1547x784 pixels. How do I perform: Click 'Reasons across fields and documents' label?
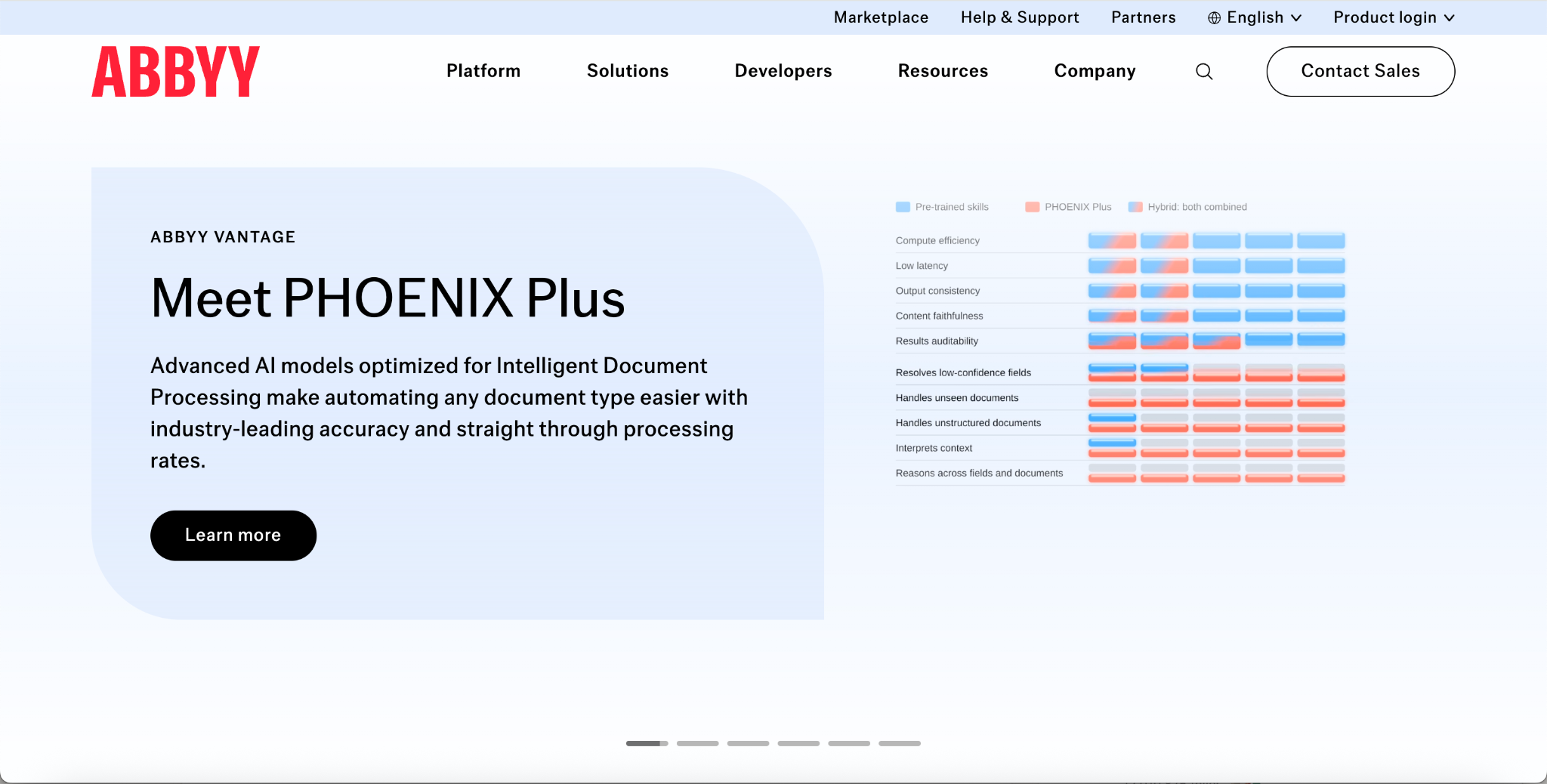click(x=979, y=474)
